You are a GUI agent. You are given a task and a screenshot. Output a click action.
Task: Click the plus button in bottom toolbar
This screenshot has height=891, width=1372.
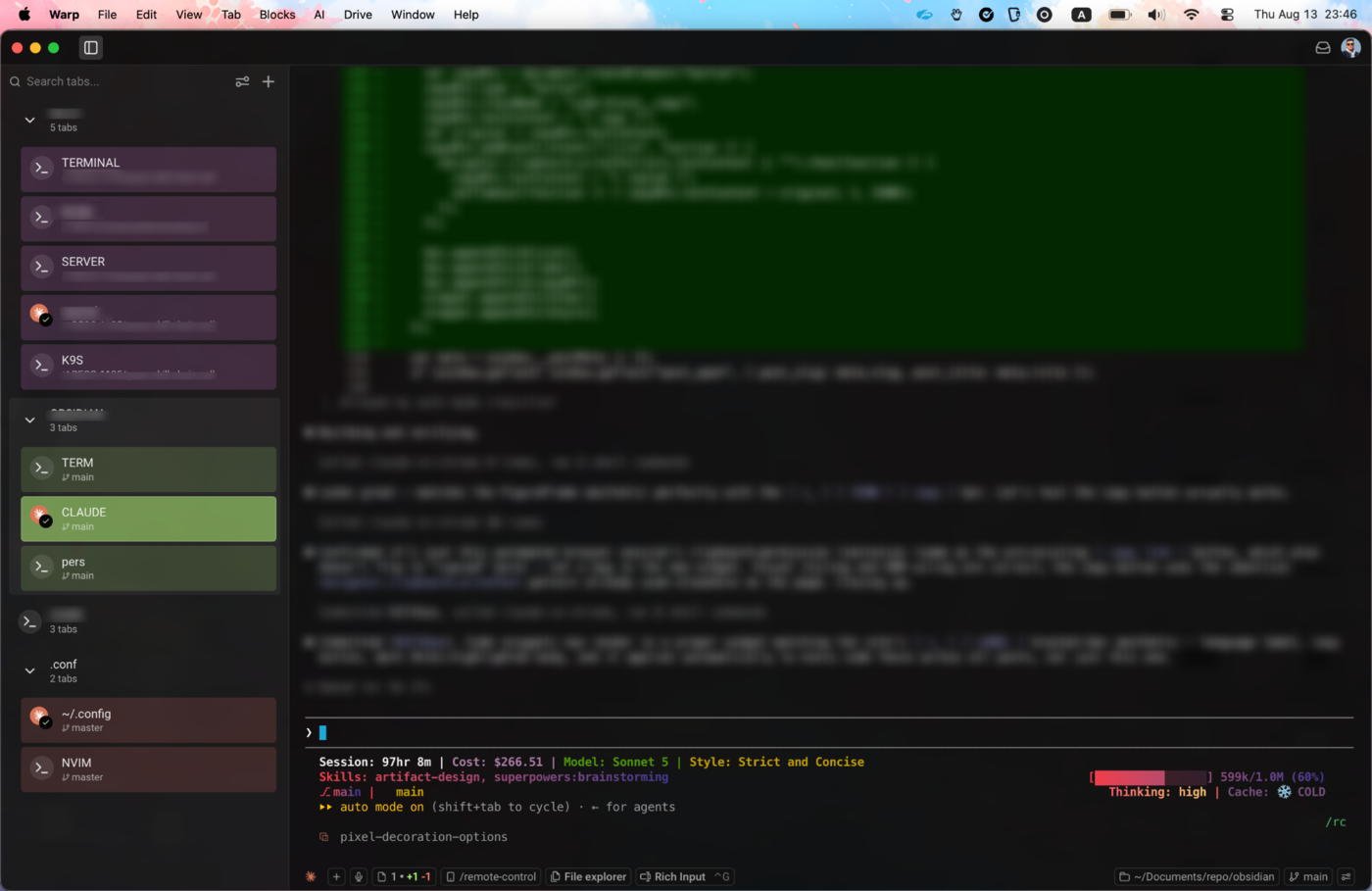[x=336, y=876]
